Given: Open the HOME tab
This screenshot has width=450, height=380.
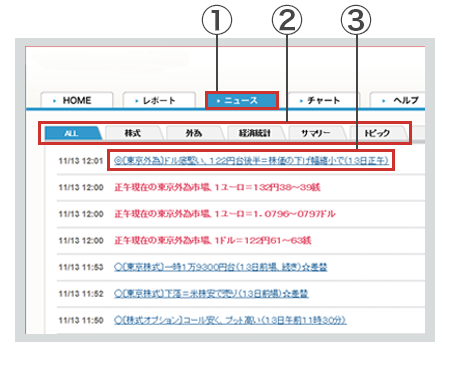Looking at the screenshot, I should [x=77, y=100].
